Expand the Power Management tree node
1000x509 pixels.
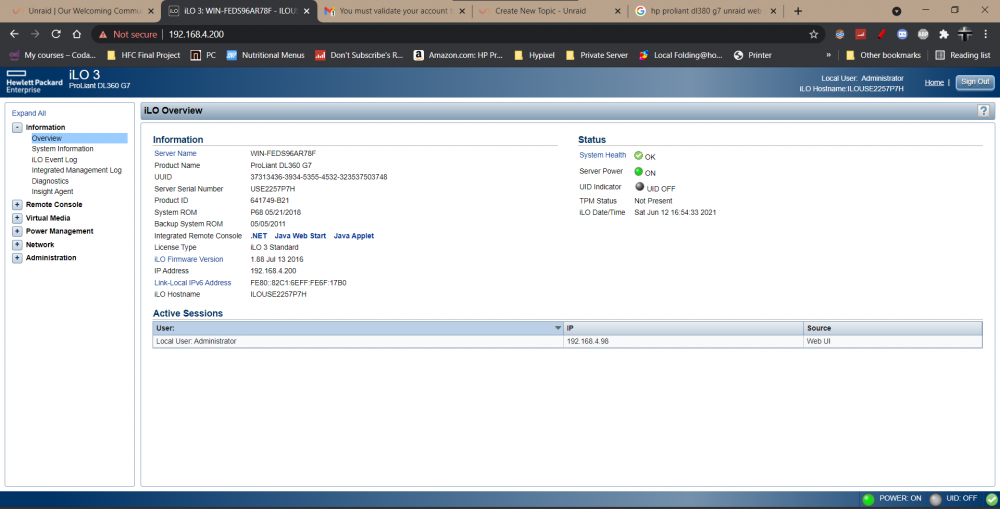point(17,232)
